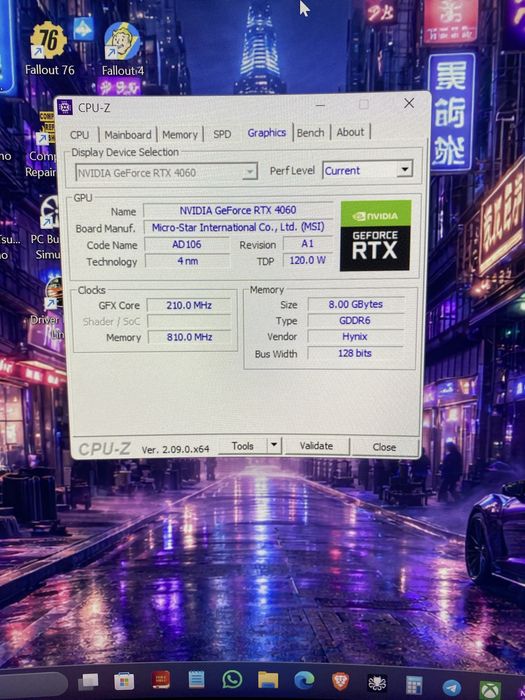525x700 pixels.
Task: Open Telegram from the taskbar
Action: pos(451,688)
